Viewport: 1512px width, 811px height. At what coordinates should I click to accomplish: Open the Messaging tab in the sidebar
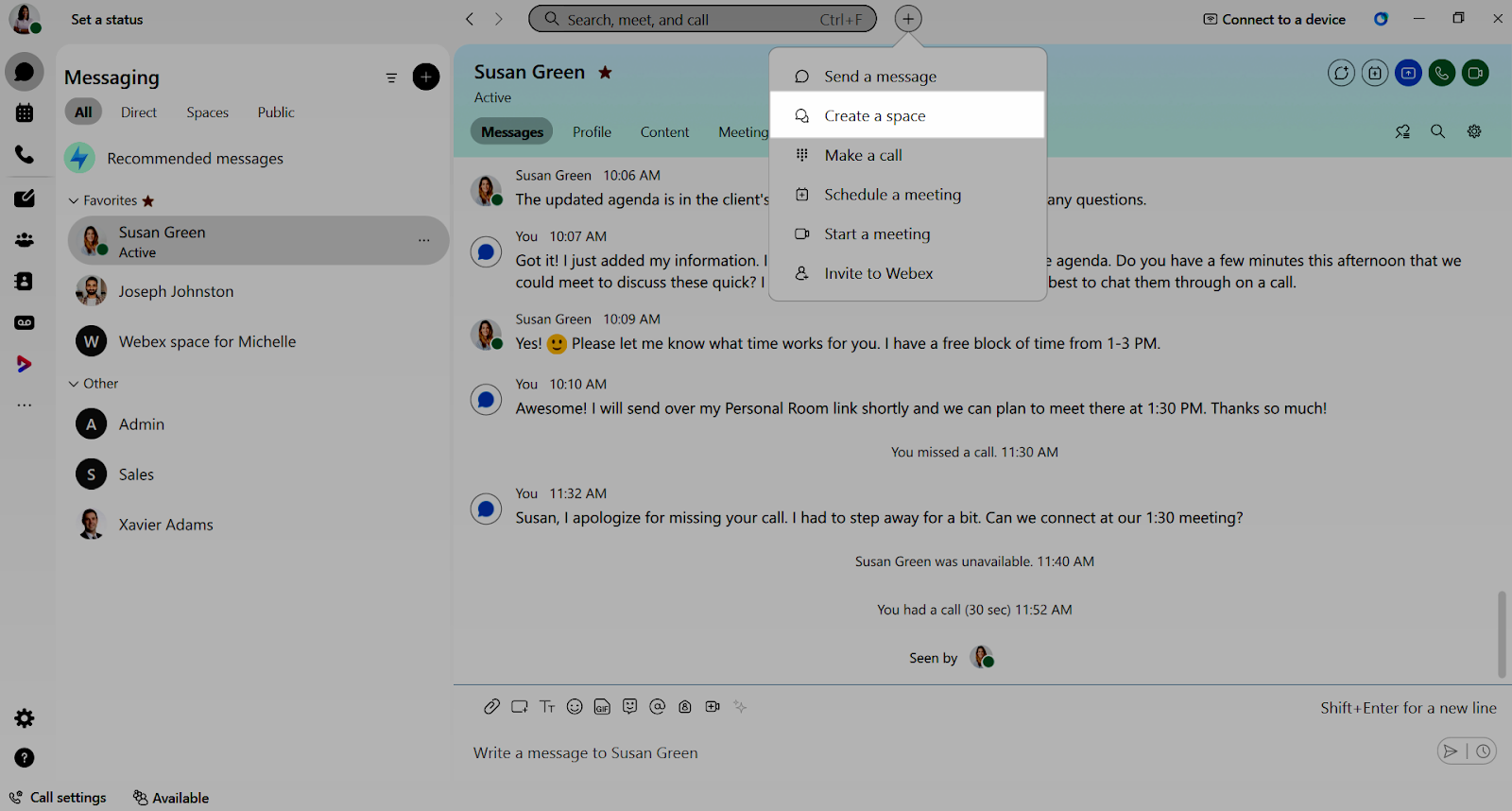point(25,72)
